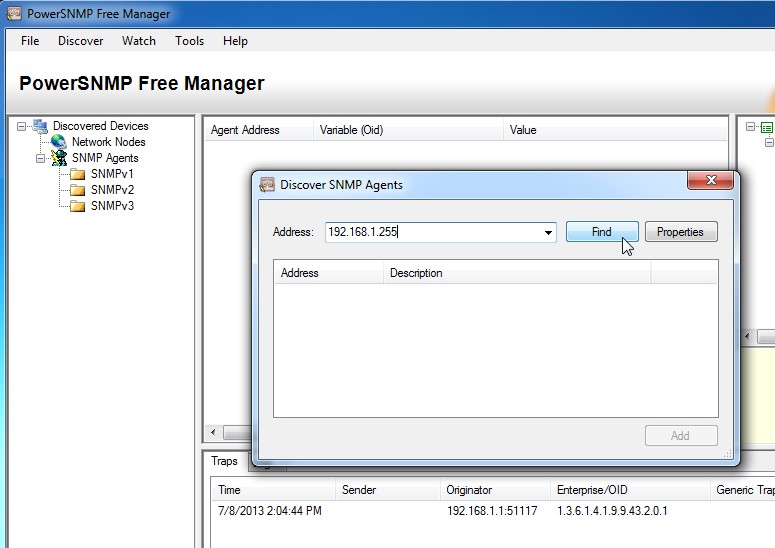Image resolution: width=775 pixels, height=548 pixels.
Task: Click the SNMPv3 folder icon
Action: point(78,206)
